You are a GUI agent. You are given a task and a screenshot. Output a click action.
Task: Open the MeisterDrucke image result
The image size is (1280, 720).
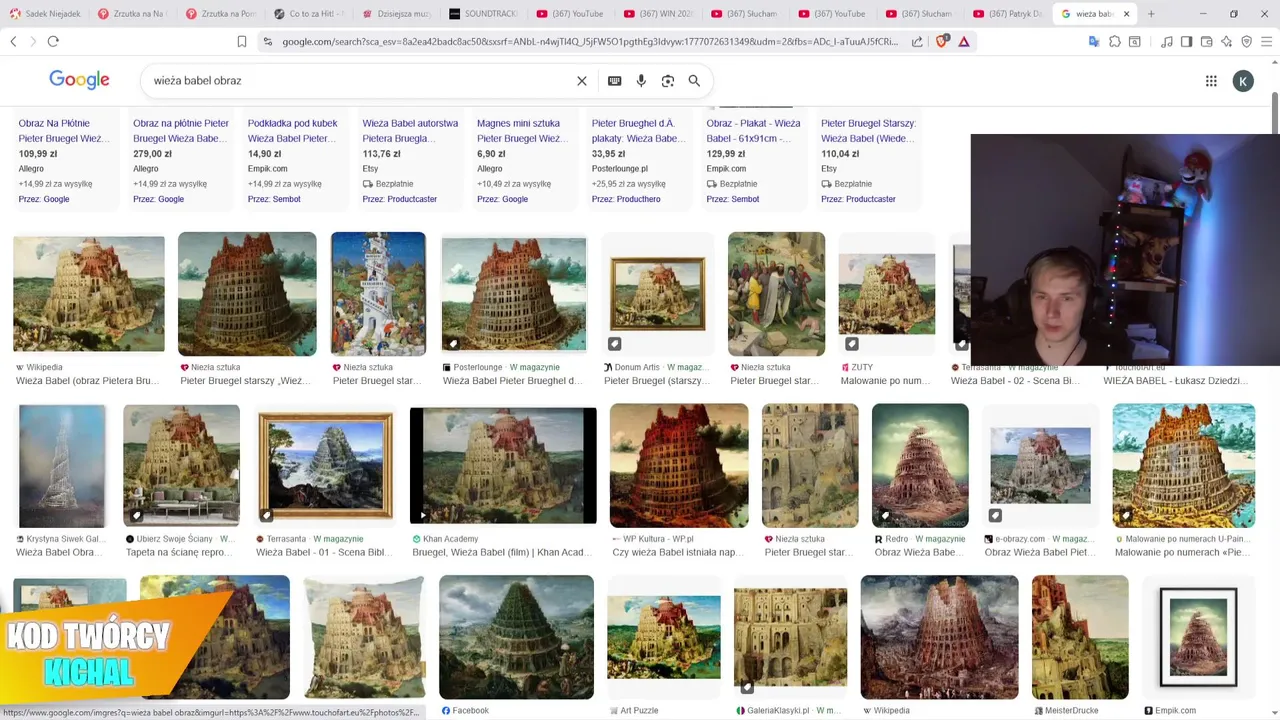(1080, 637)
